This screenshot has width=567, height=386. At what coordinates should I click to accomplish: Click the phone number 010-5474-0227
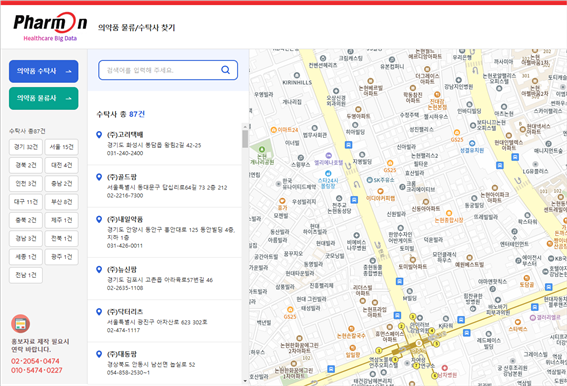[37, 370]
